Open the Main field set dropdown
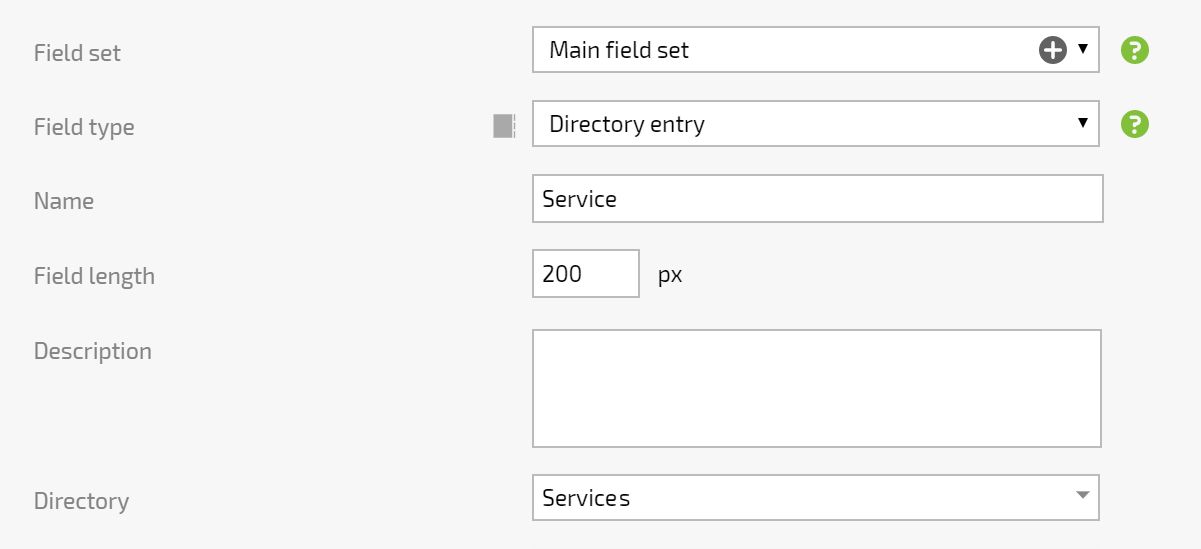 point(816,50)
